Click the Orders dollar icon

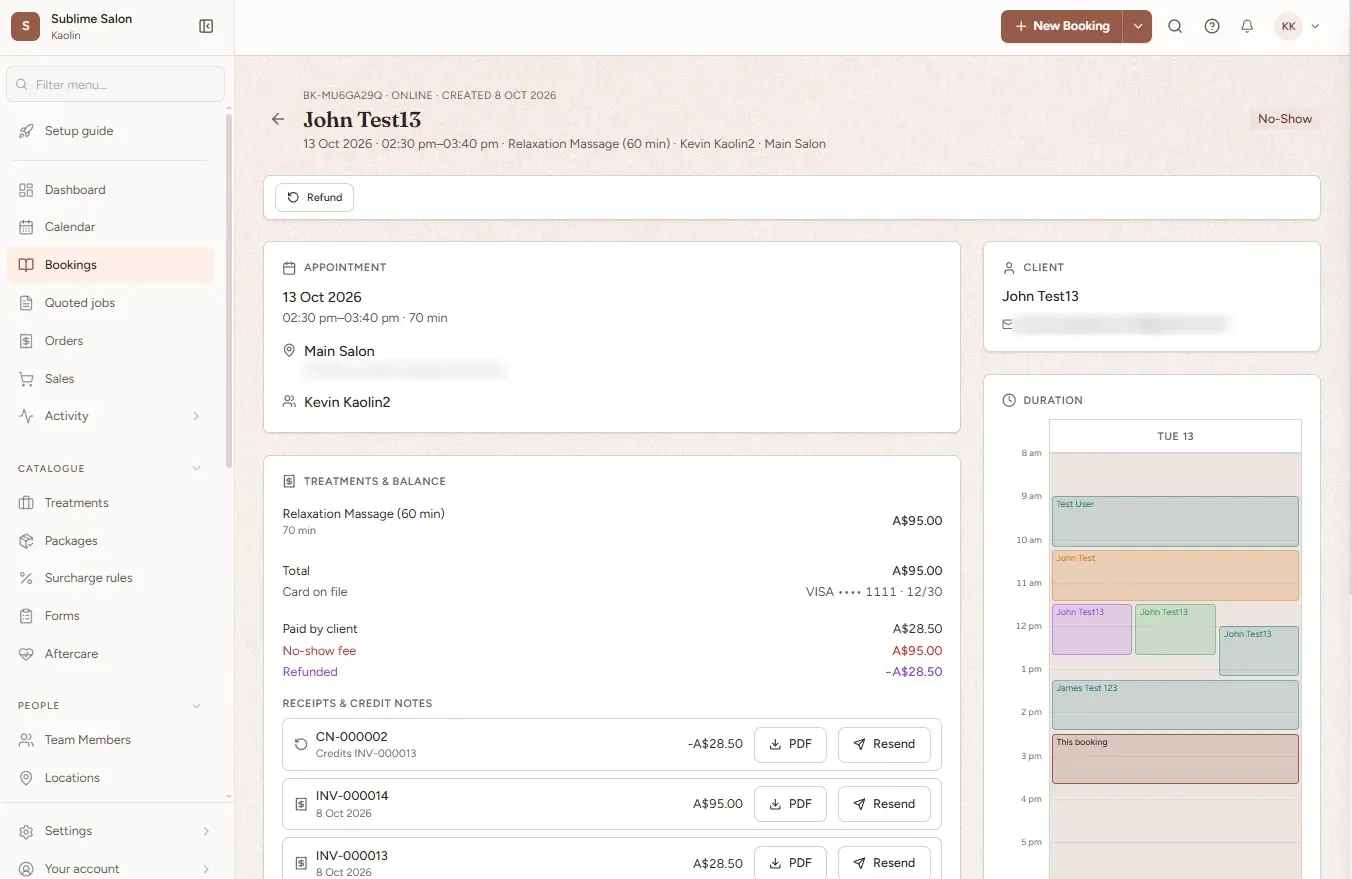(x=26, y=341)
